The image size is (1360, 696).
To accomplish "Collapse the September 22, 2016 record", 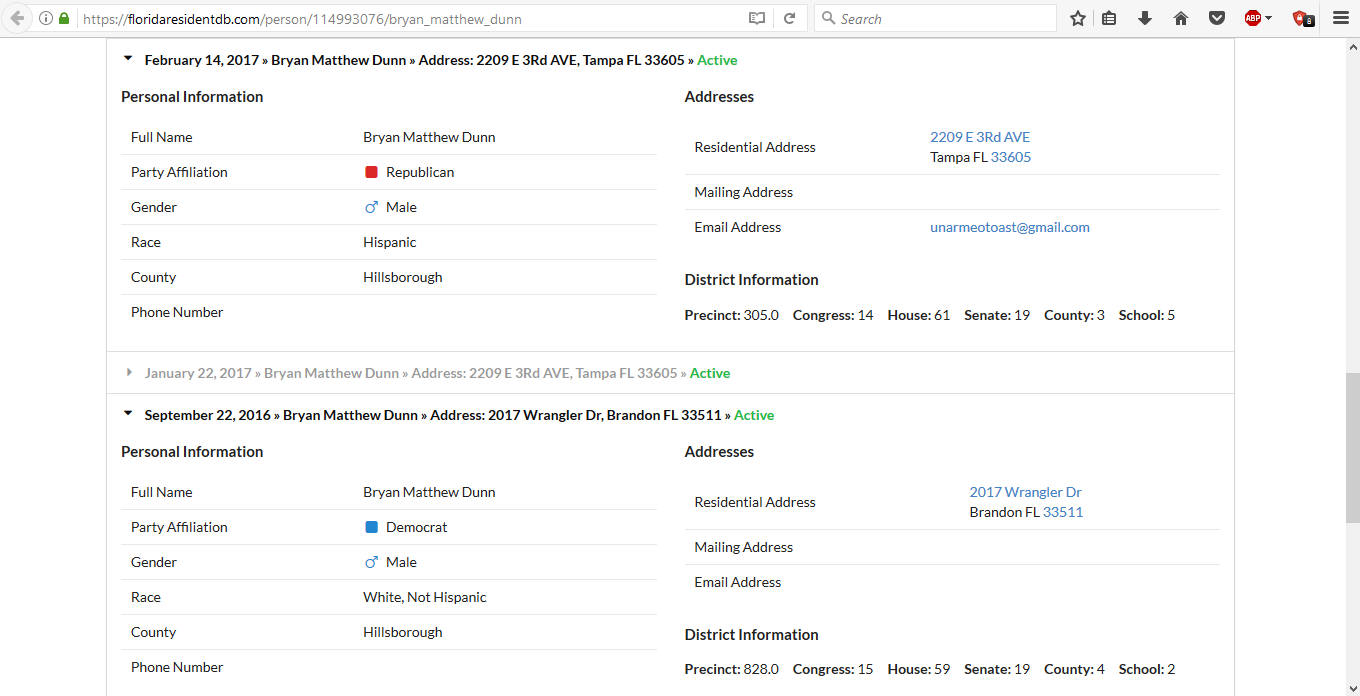I will pyautogui.click(x=128, y=414).
